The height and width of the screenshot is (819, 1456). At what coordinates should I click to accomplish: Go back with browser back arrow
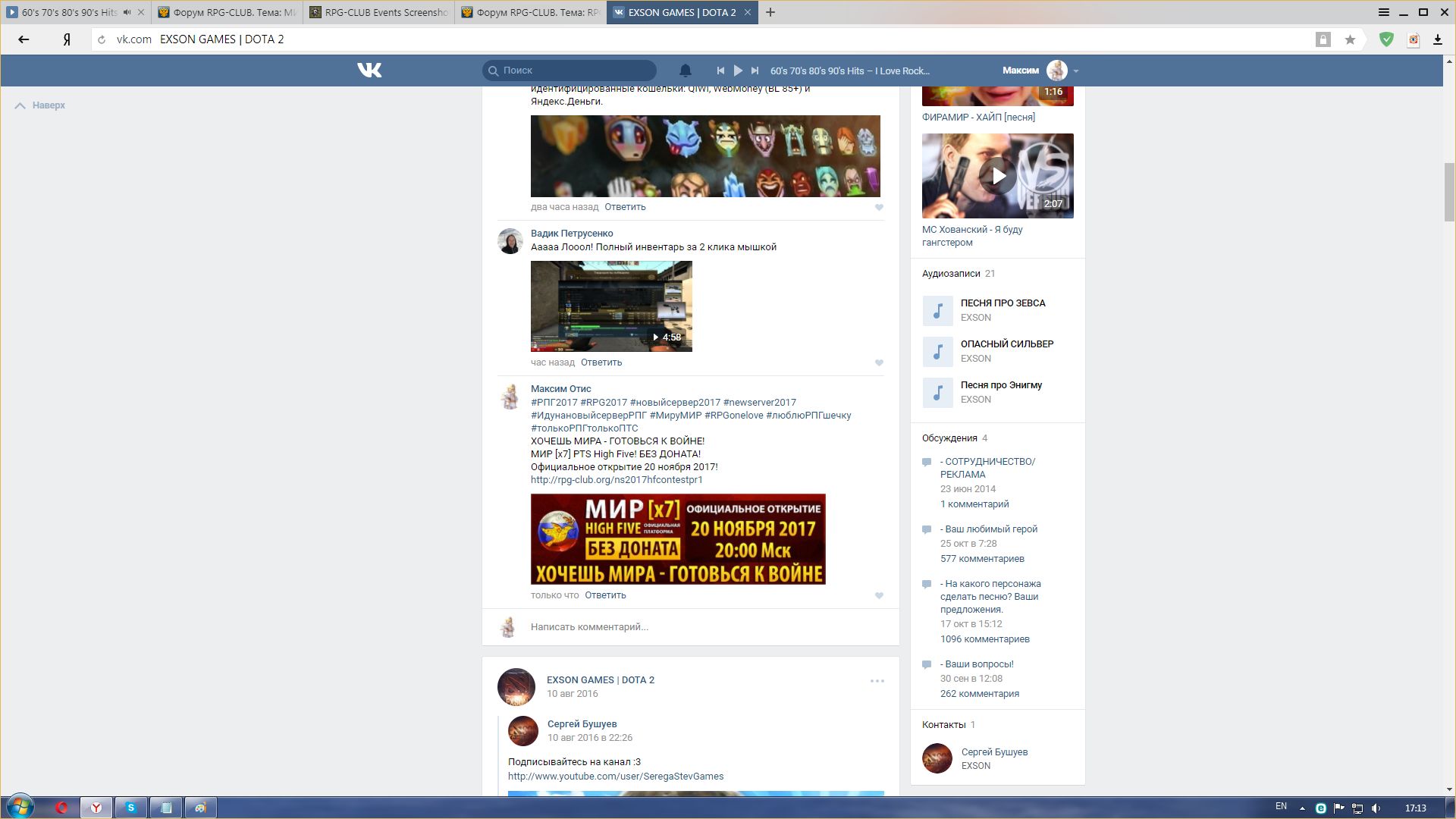(x=24, y=39)
